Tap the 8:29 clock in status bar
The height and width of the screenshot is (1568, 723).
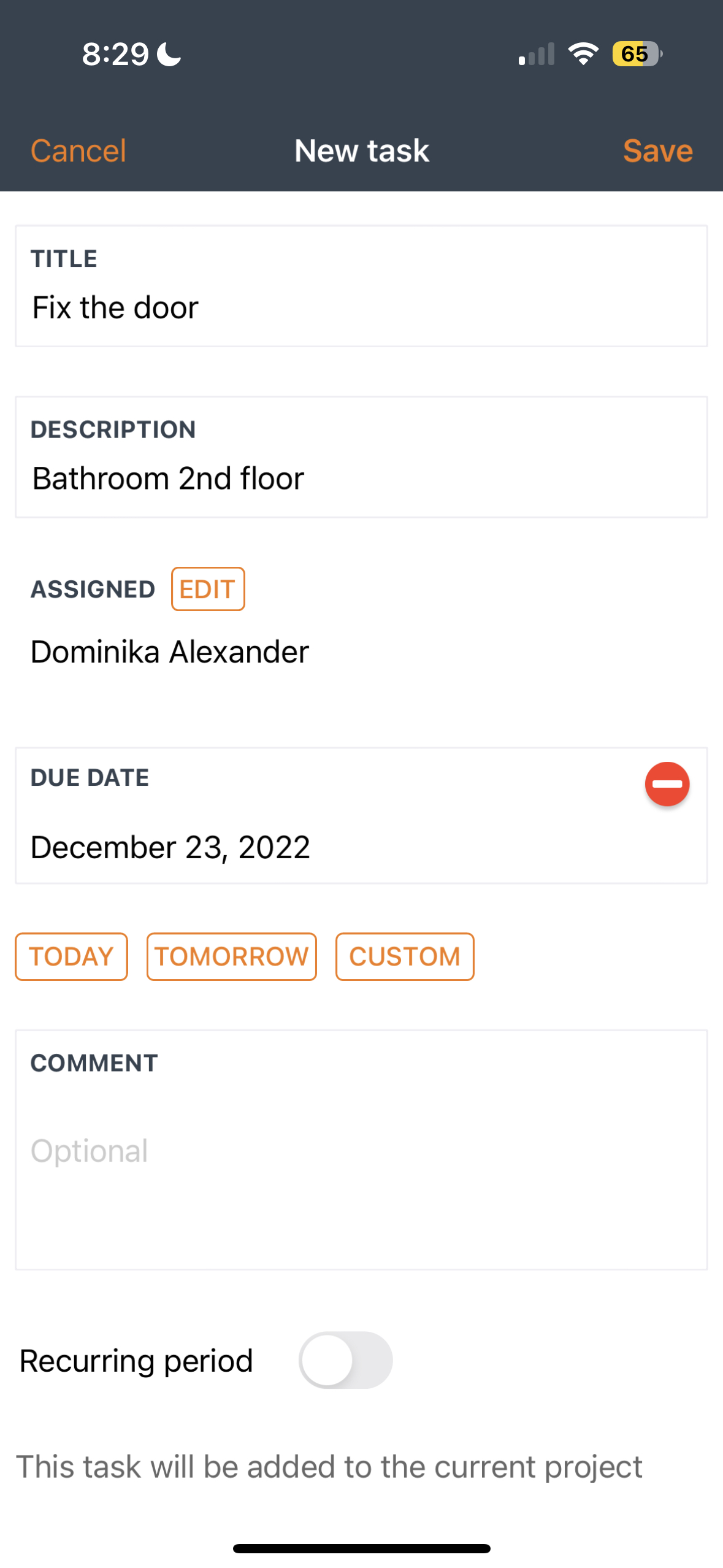pyautogui.click(x=115, y=54)
